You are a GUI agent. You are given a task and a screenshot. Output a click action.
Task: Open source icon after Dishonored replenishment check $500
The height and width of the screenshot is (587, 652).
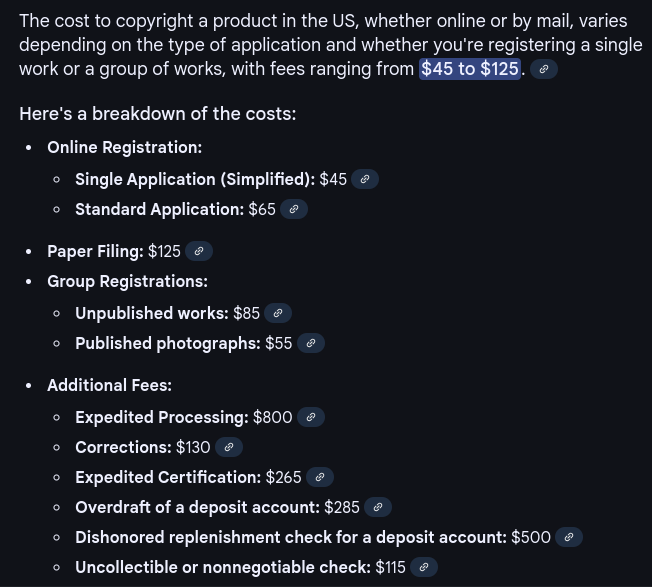[x=569, y=537]
